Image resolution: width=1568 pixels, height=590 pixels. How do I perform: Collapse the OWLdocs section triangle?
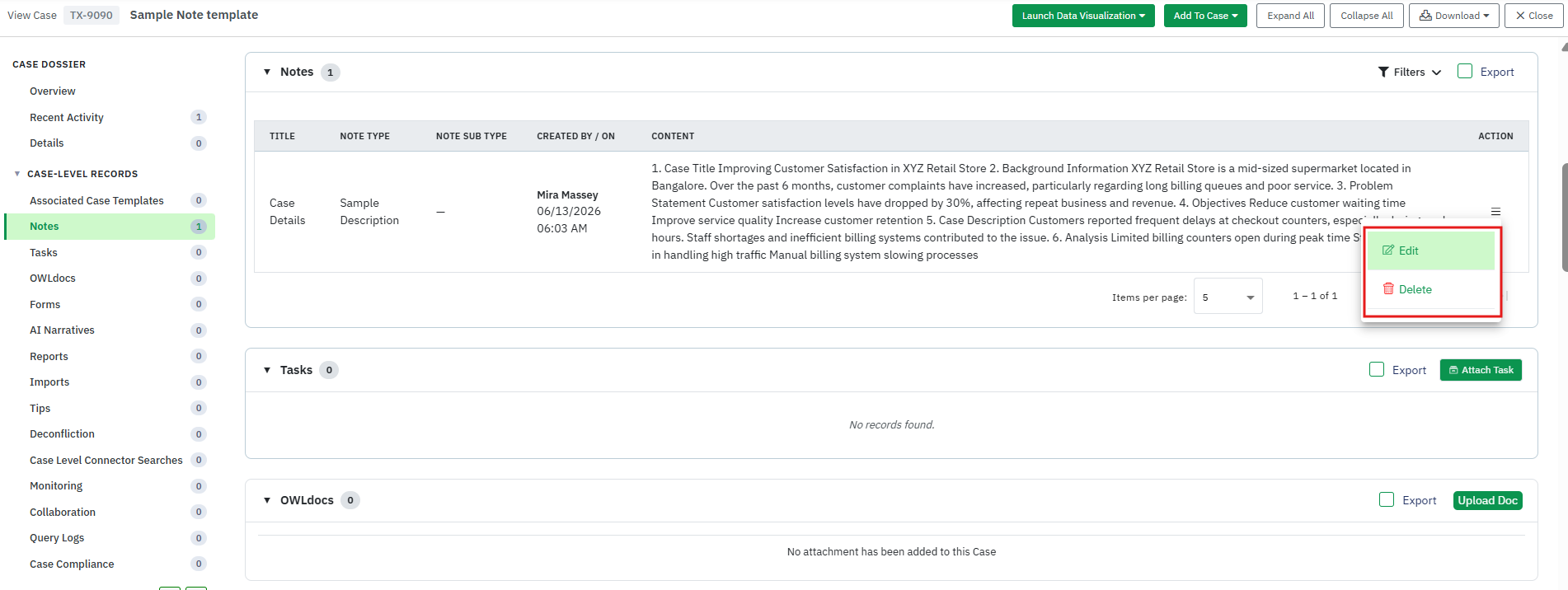[267, 500]
